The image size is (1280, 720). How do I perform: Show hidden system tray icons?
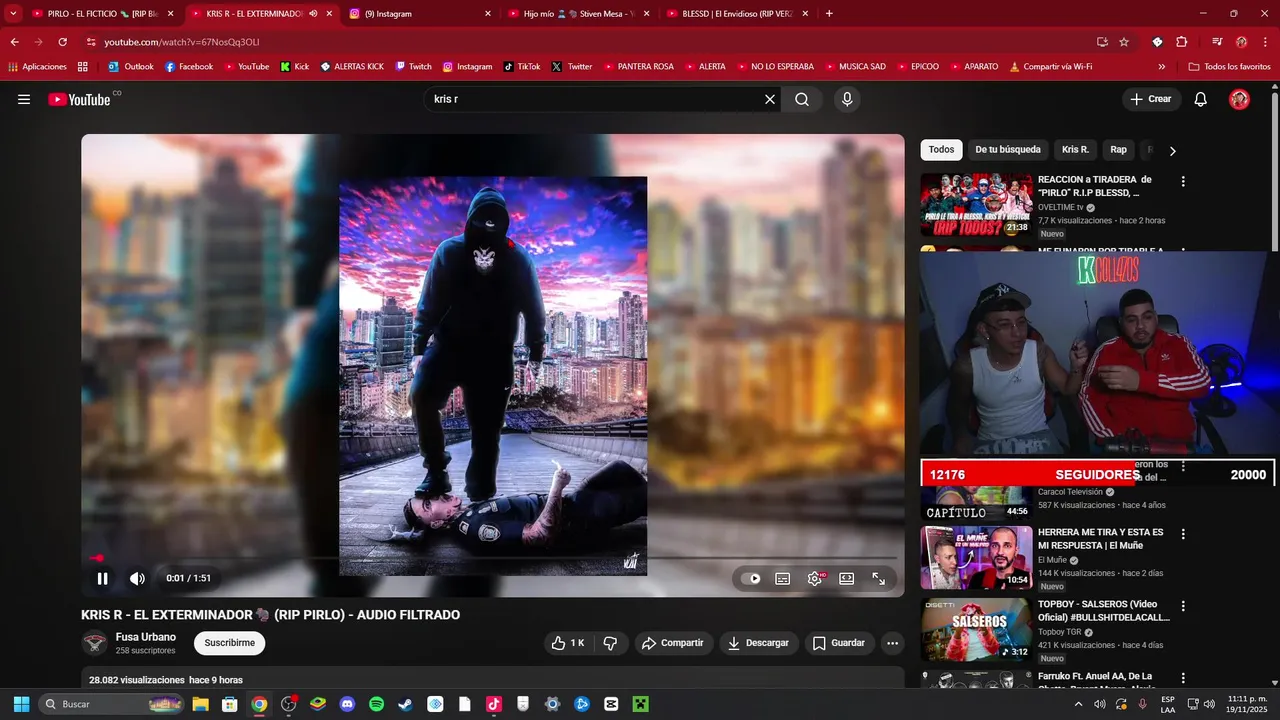coord(1078,704)
